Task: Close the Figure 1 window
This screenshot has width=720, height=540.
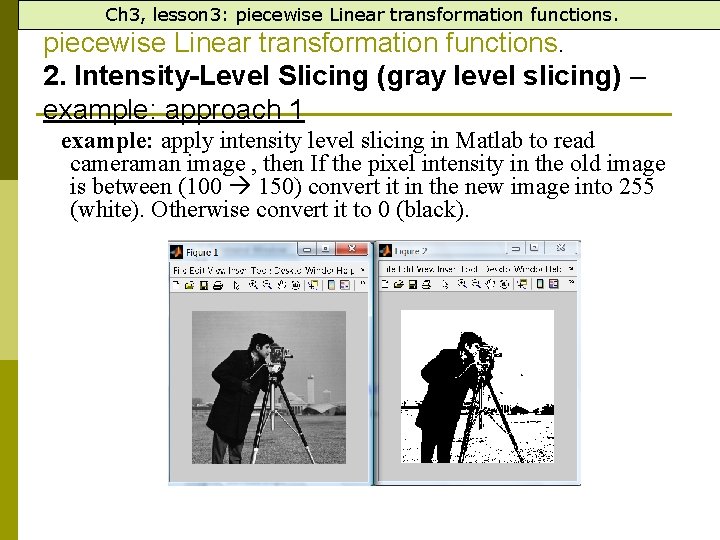Action: [352, 249]
